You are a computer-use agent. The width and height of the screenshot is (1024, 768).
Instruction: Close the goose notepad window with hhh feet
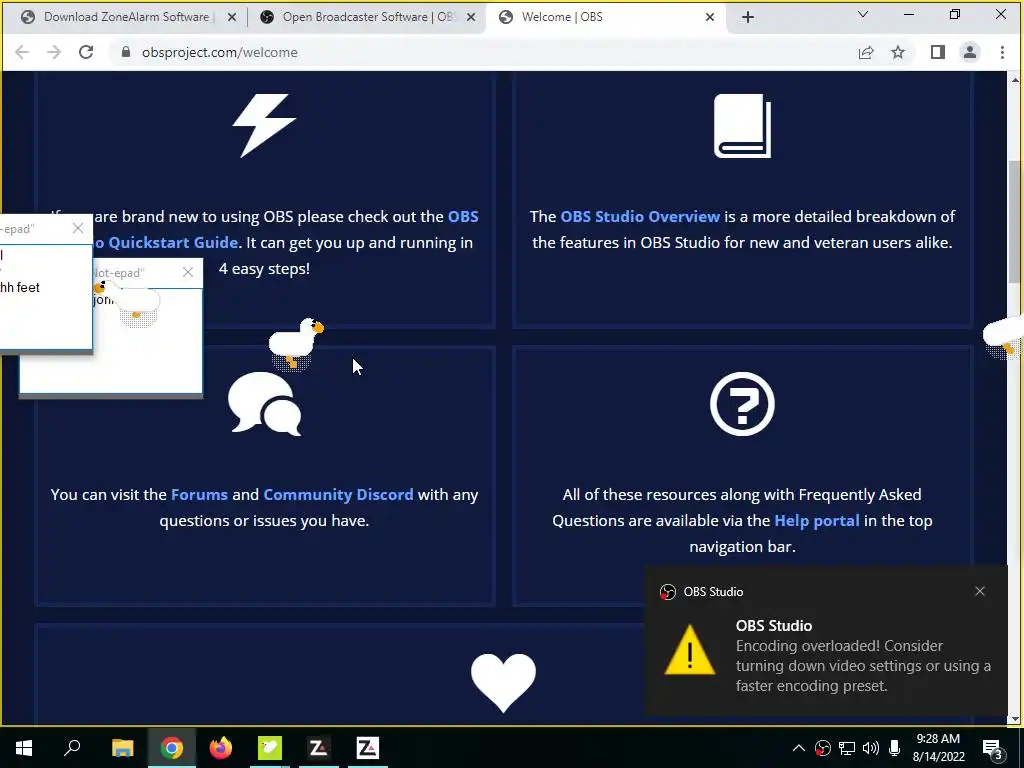coord(78,228)
